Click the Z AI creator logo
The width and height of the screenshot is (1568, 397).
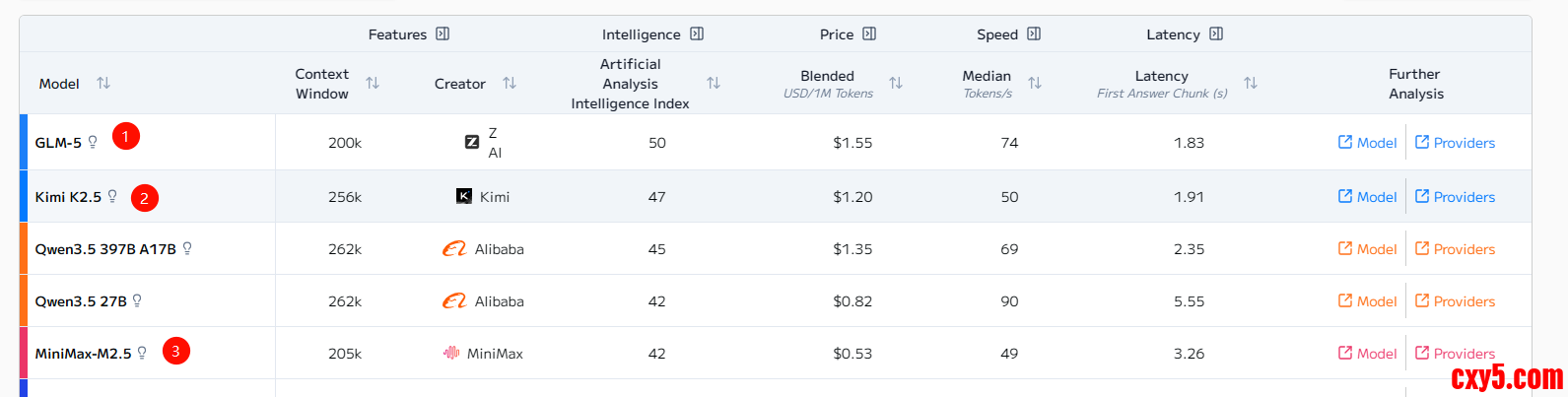pos(472,142)
